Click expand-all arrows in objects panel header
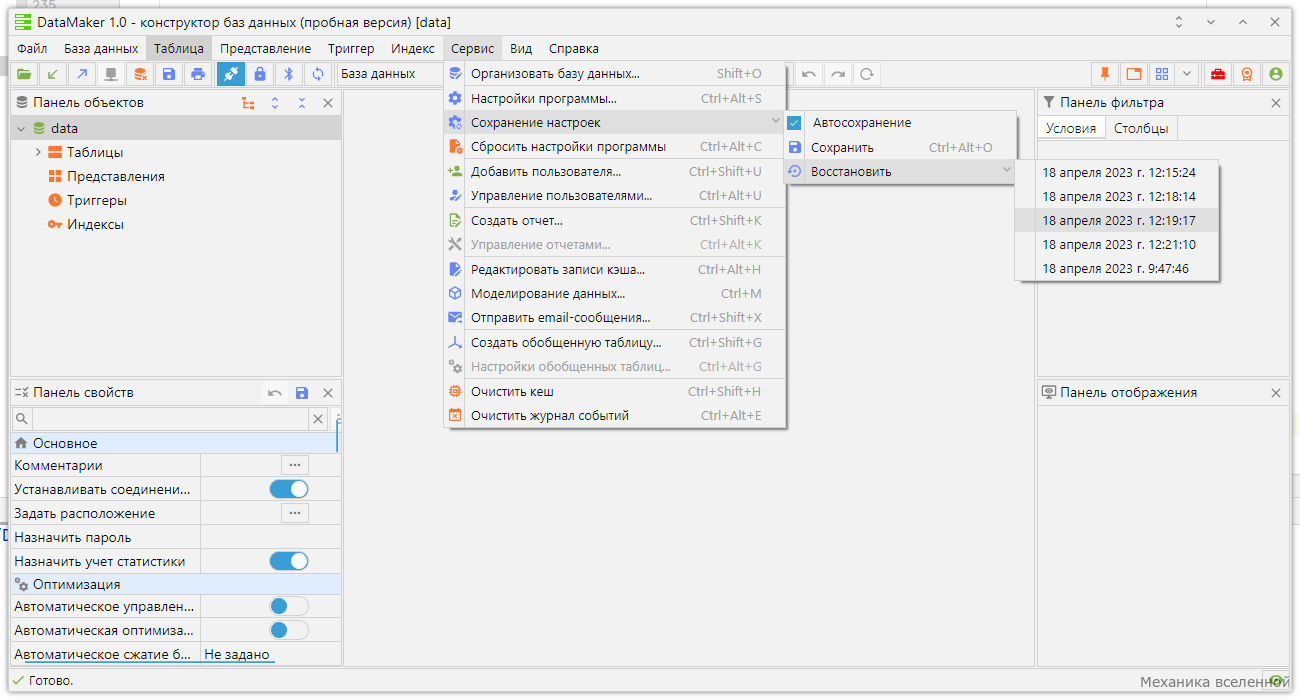Viewport: 1300px width, 700px height. coord(275,103)
